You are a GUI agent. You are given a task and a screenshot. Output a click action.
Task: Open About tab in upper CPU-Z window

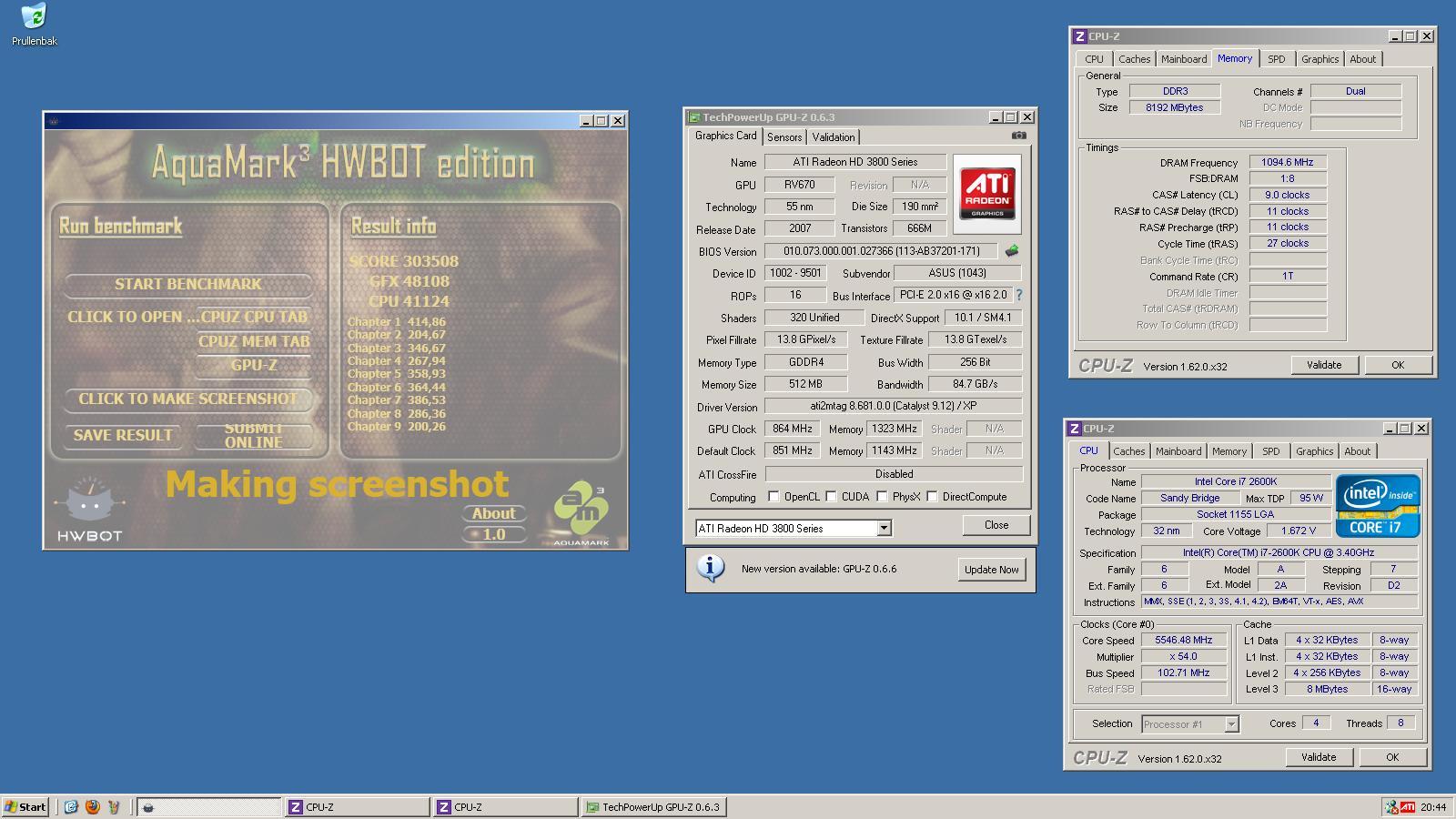click(x=1363, y=59)
